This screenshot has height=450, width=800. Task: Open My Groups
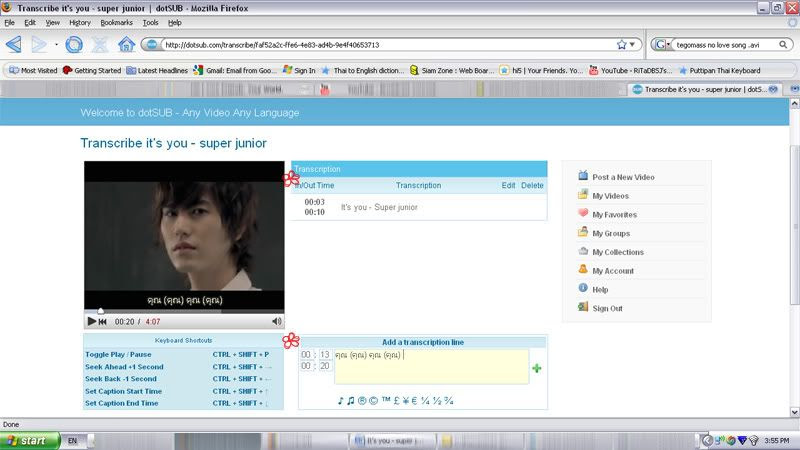point(611,233)
